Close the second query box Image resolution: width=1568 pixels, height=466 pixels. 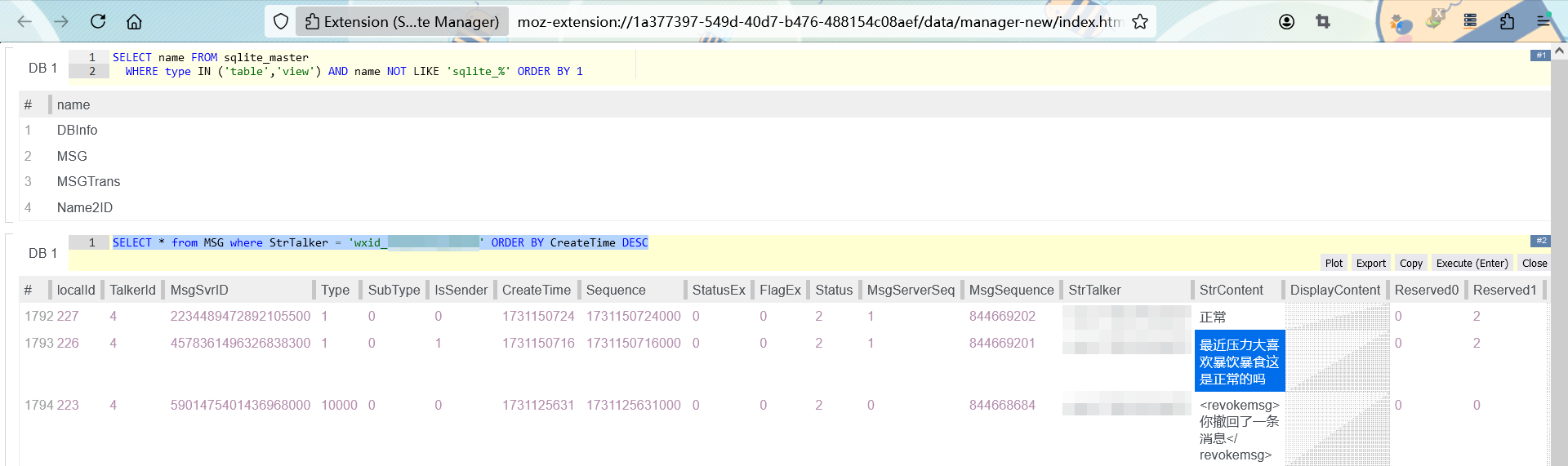[x=1534, y=263]
